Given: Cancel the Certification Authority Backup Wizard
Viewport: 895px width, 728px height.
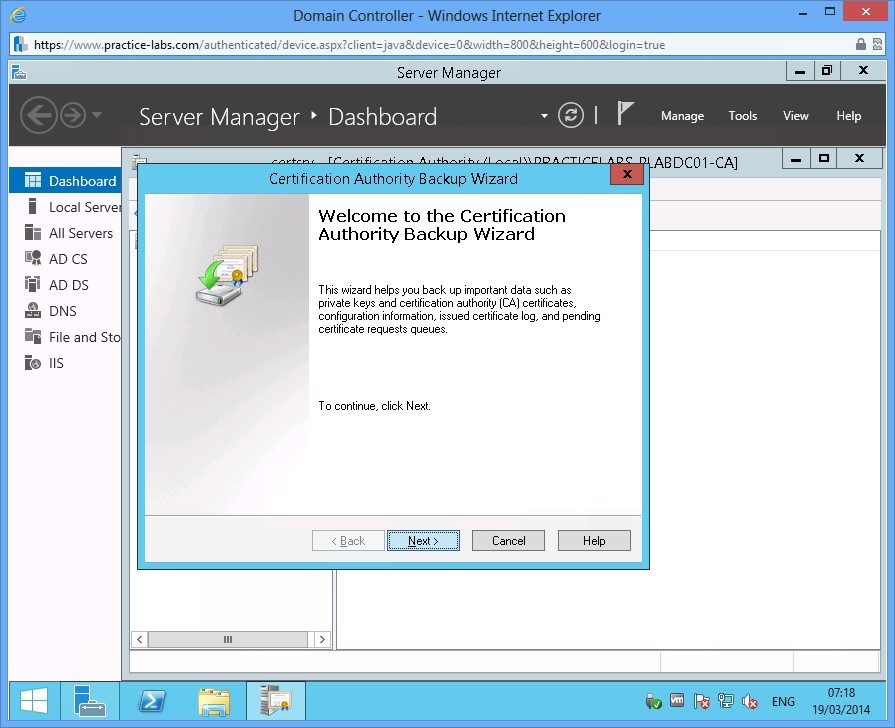Looking at the screenshot, I should pos(508,541).
